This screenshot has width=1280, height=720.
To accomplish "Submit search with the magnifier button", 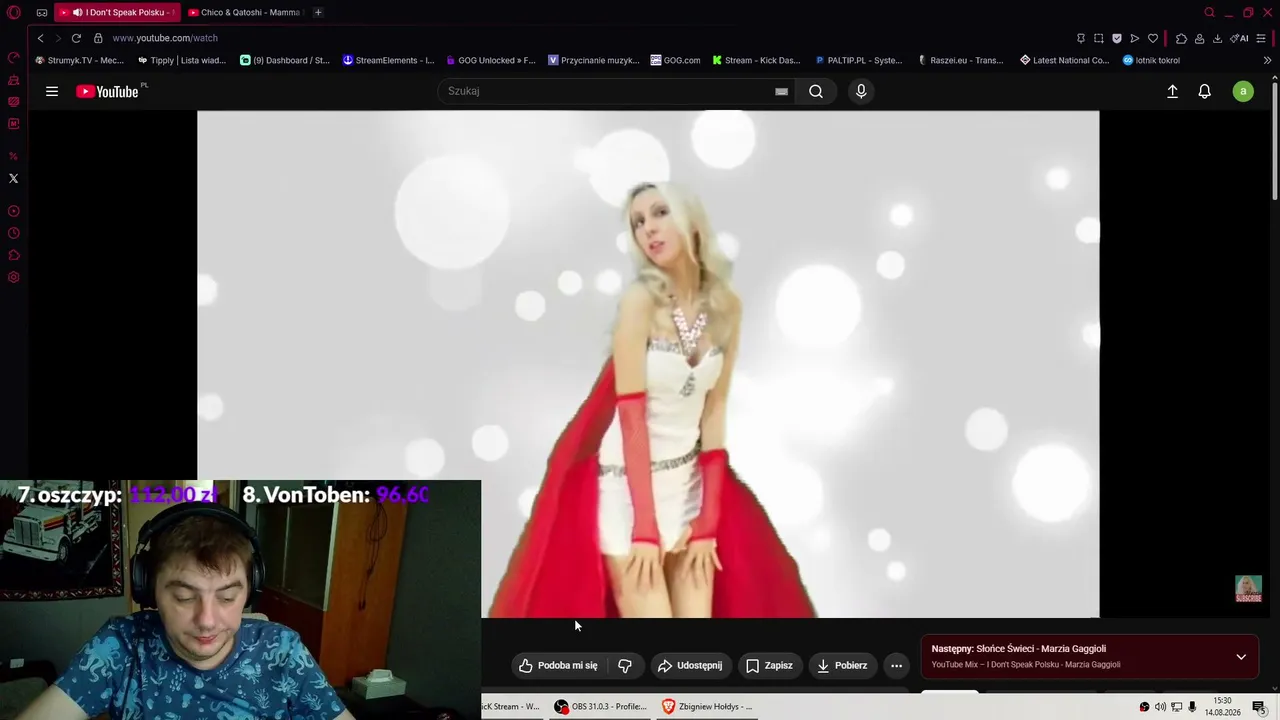I will (816, 91).
